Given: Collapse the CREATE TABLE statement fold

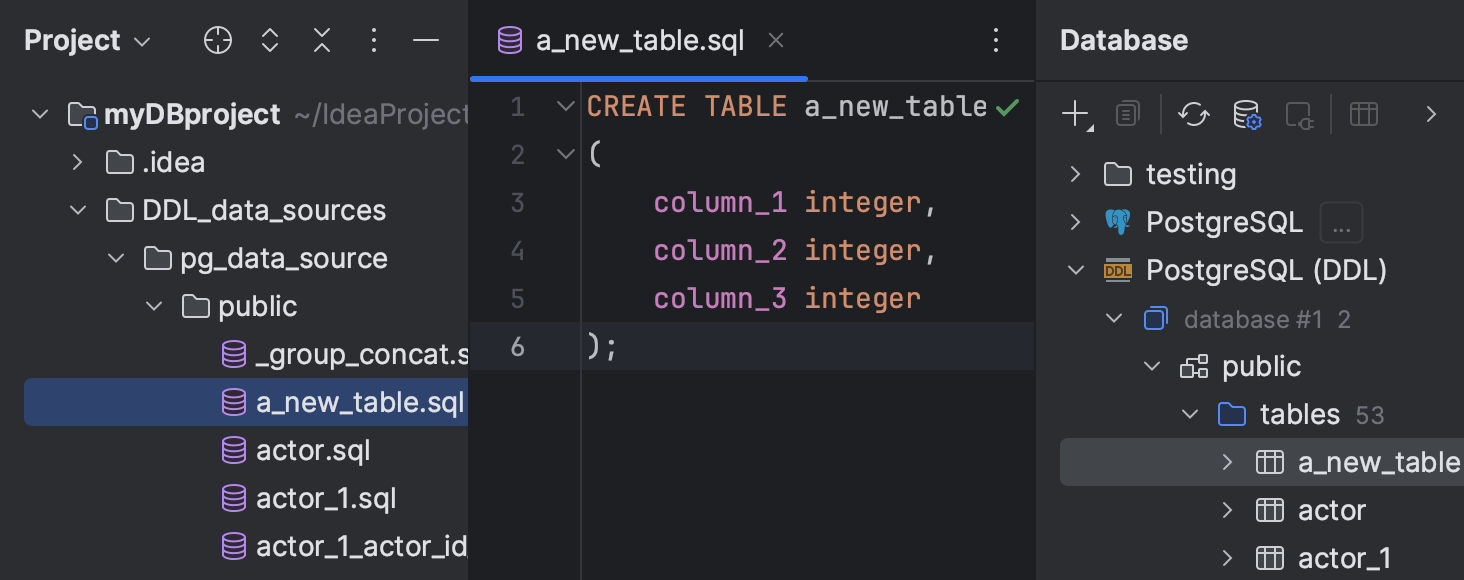Looking at the screenshot, I should (x=565, y=106).
